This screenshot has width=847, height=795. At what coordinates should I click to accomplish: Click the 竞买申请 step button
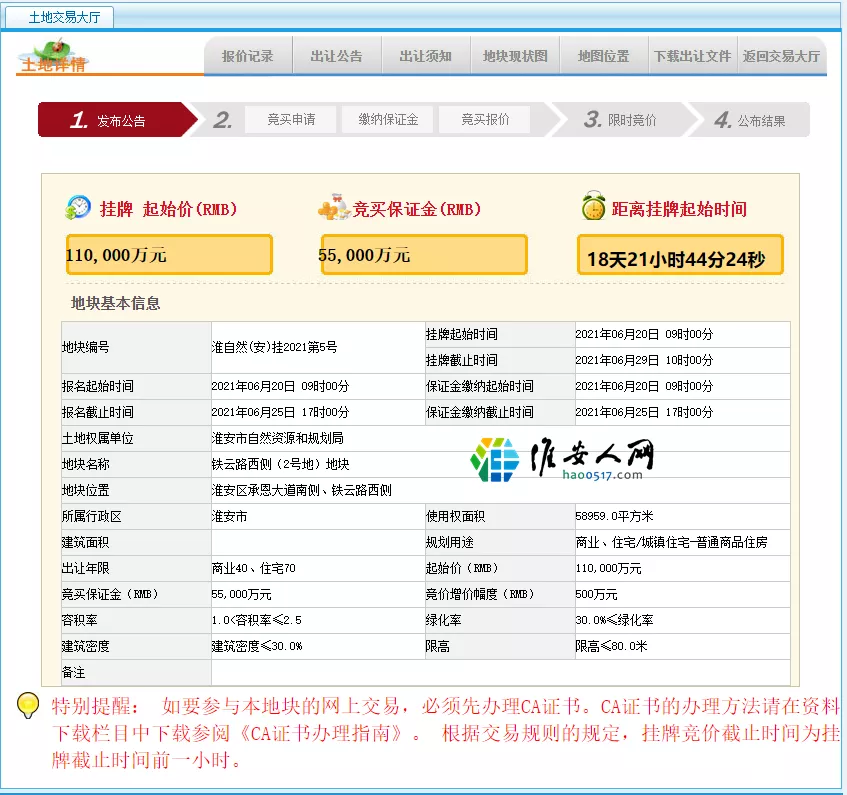point(291,119)
